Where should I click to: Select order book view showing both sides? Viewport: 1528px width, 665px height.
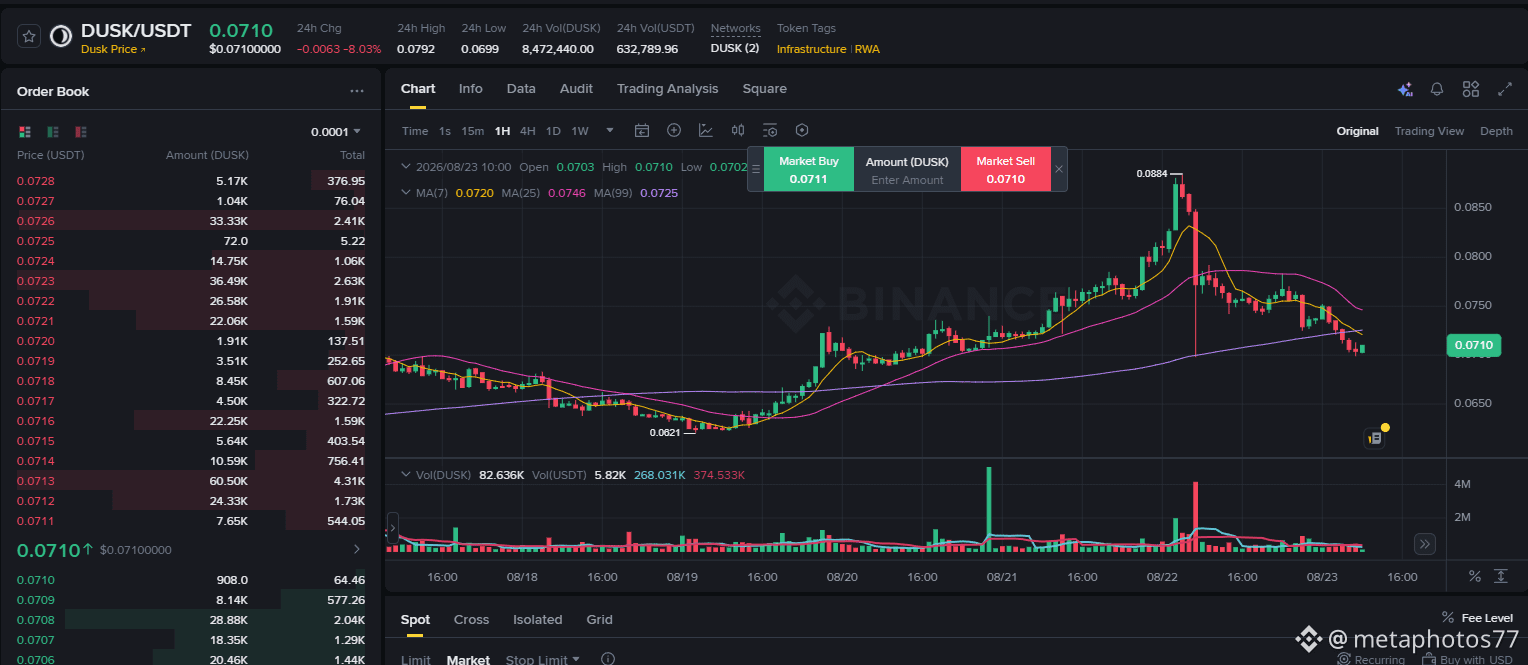(x=25, y=131)
